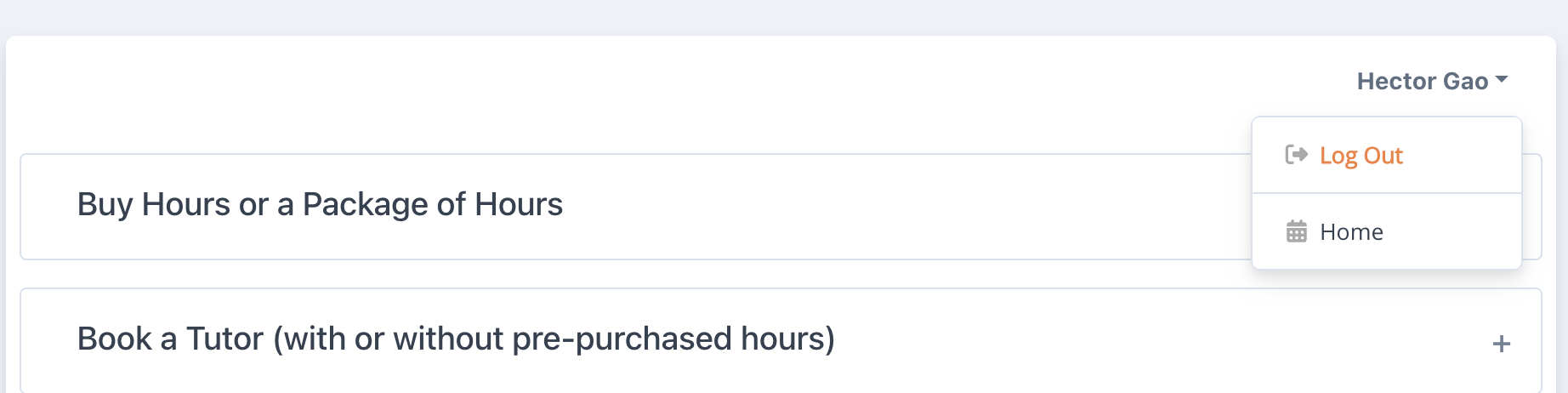Screen dimensions: 1568x393
Task: Click the Home calendar icon
Action: tap(1296, 231)
